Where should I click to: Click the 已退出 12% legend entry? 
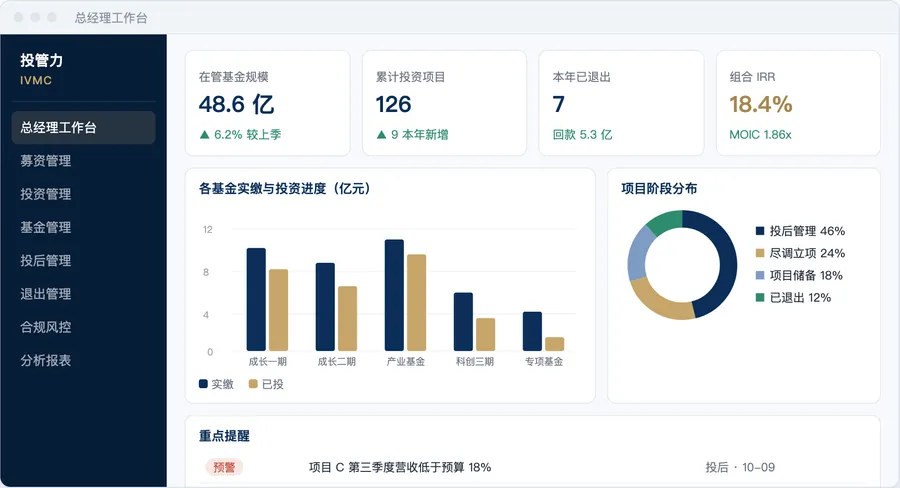click(793, 297)
